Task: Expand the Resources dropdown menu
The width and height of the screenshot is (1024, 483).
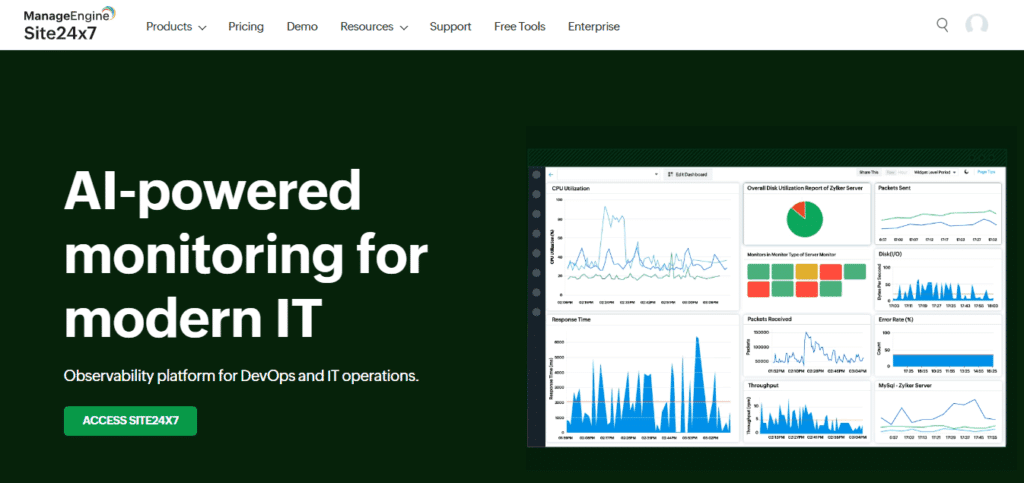Action: 373,27
